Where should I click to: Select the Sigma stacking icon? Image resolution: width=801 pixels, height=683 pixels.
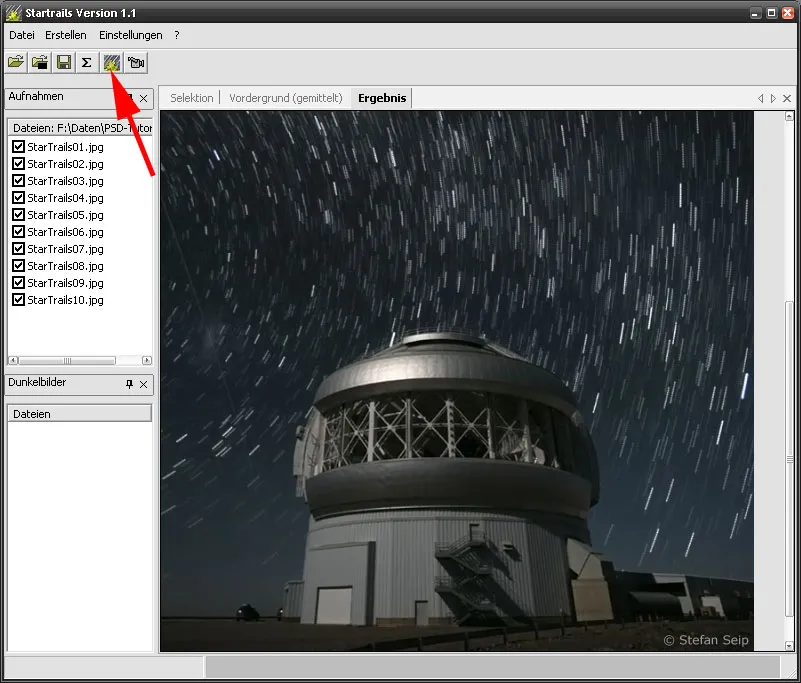86,62
